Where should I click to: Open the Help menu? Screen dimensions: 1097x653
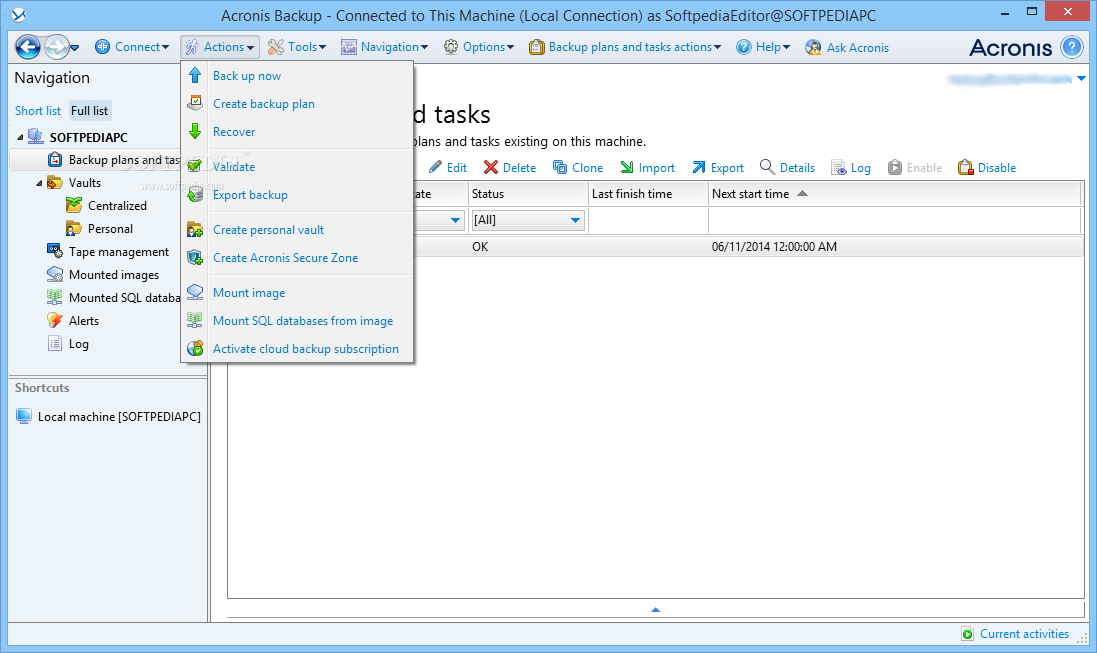[x=763, y=47]
